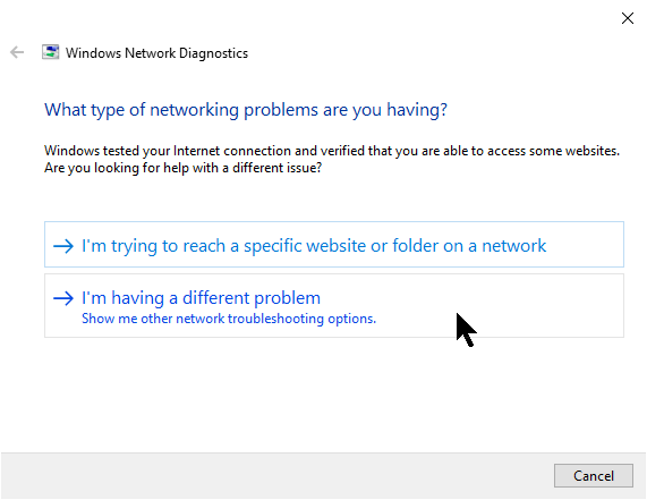Click arrow icon beside specific website option
Screen dimensions: 647x500
[x=63, y=246]
